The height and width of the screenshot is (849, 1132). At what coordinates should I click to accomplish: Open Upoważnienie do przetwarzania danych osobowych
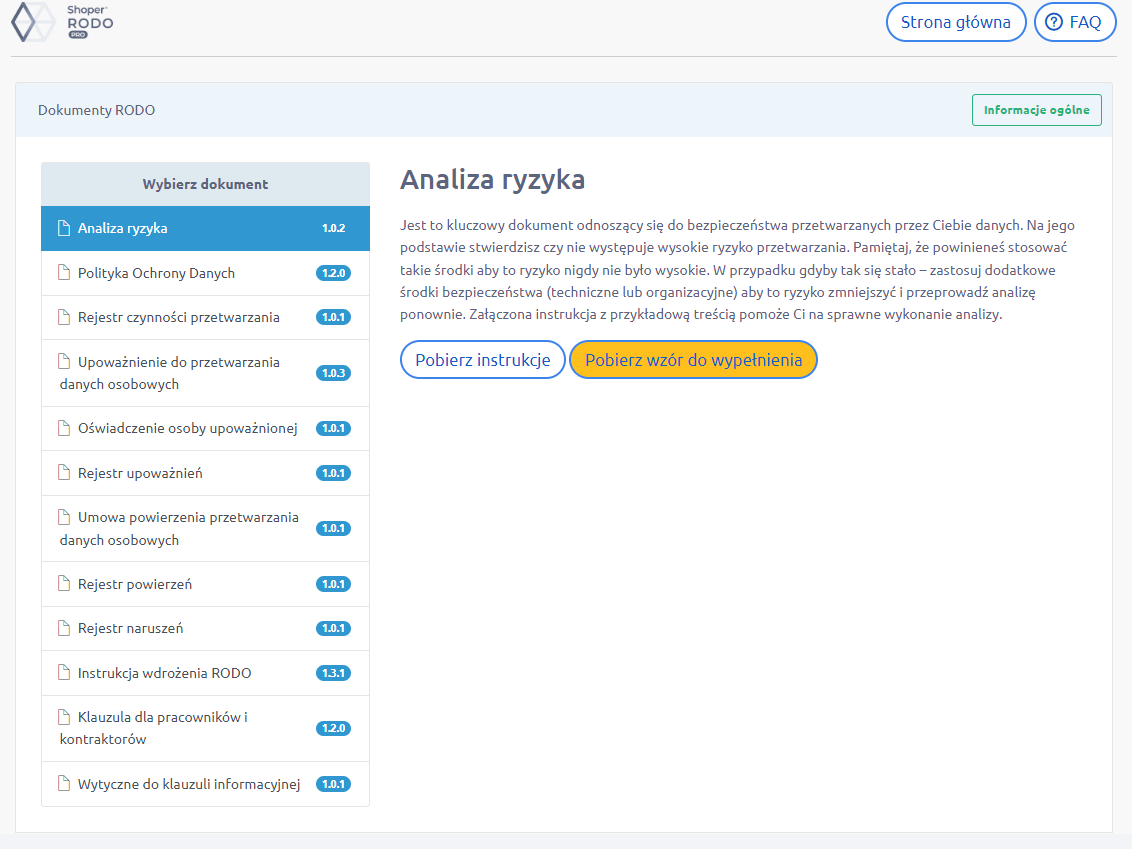coord(178,373)
